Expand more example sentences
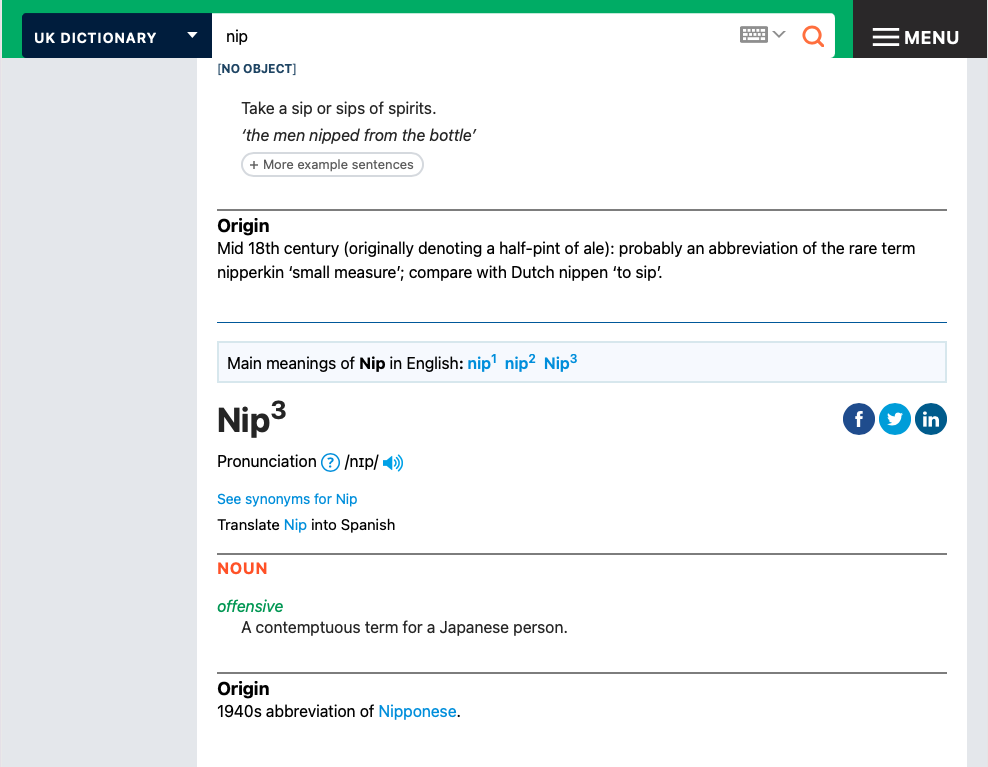The width and height of the screenshot is (988, 767). [x=332, y=164]
